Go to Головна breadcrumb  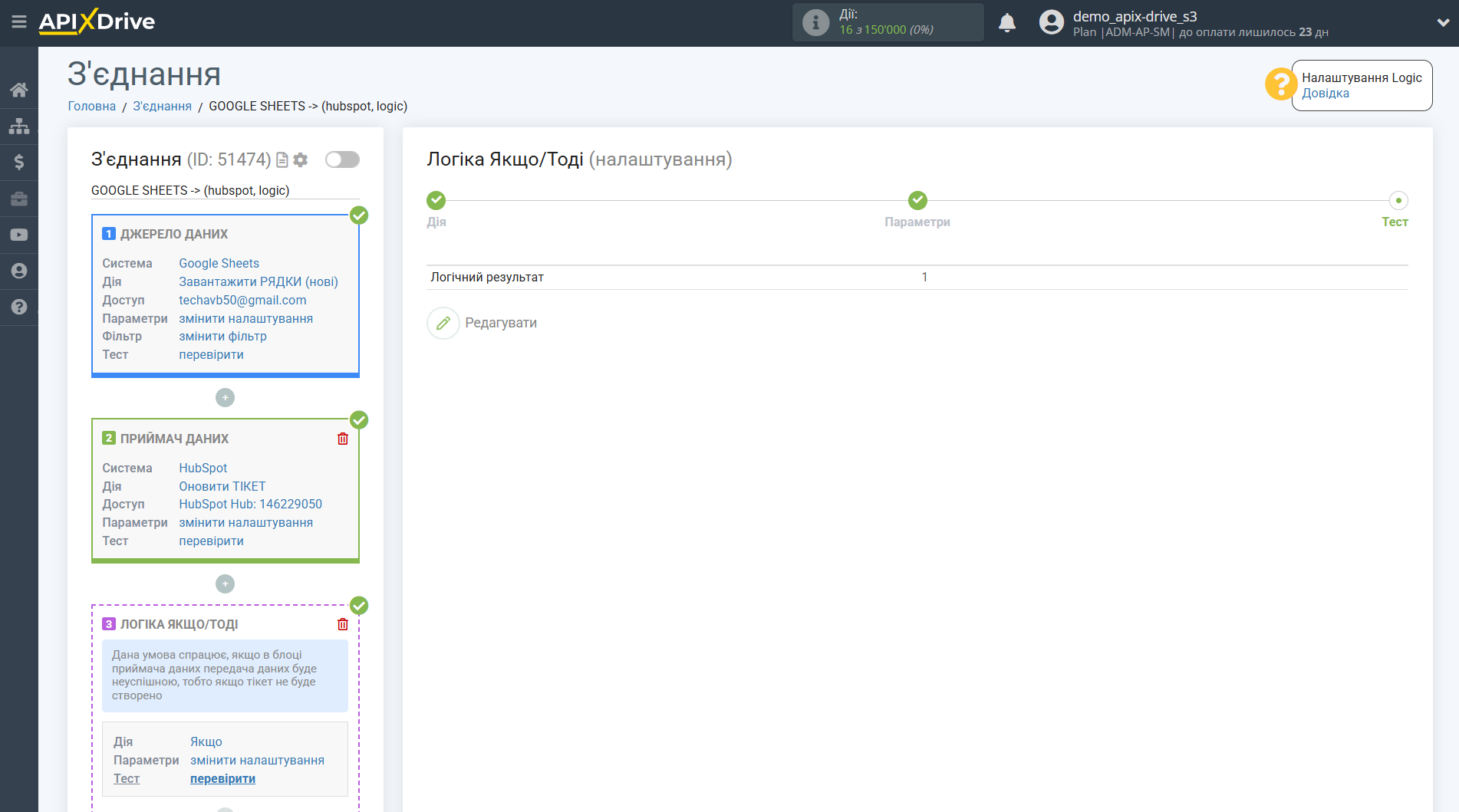92,106
